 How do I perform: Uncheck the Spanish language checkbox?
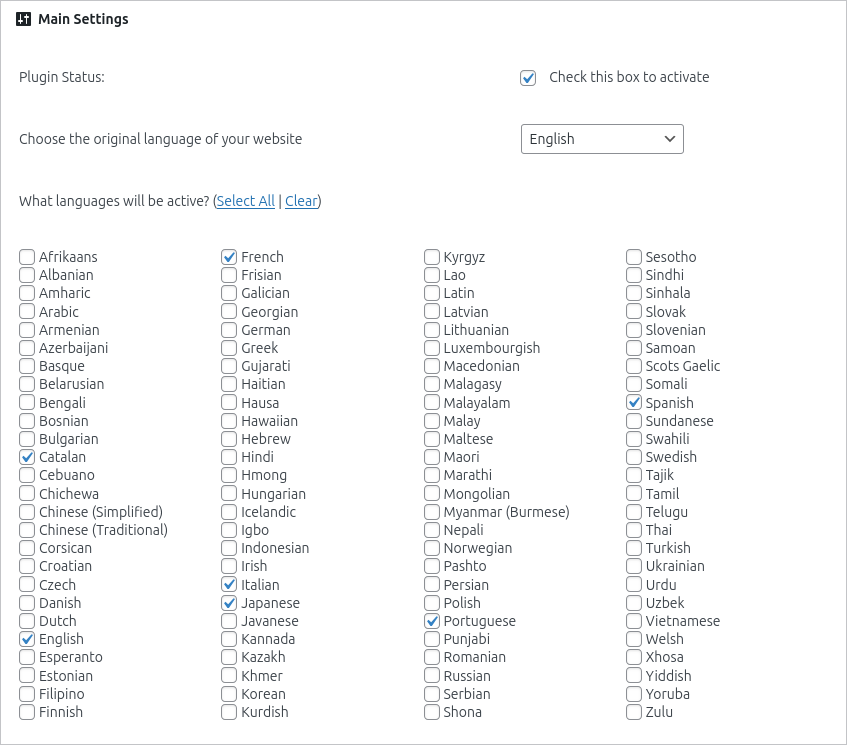point(633,402)
